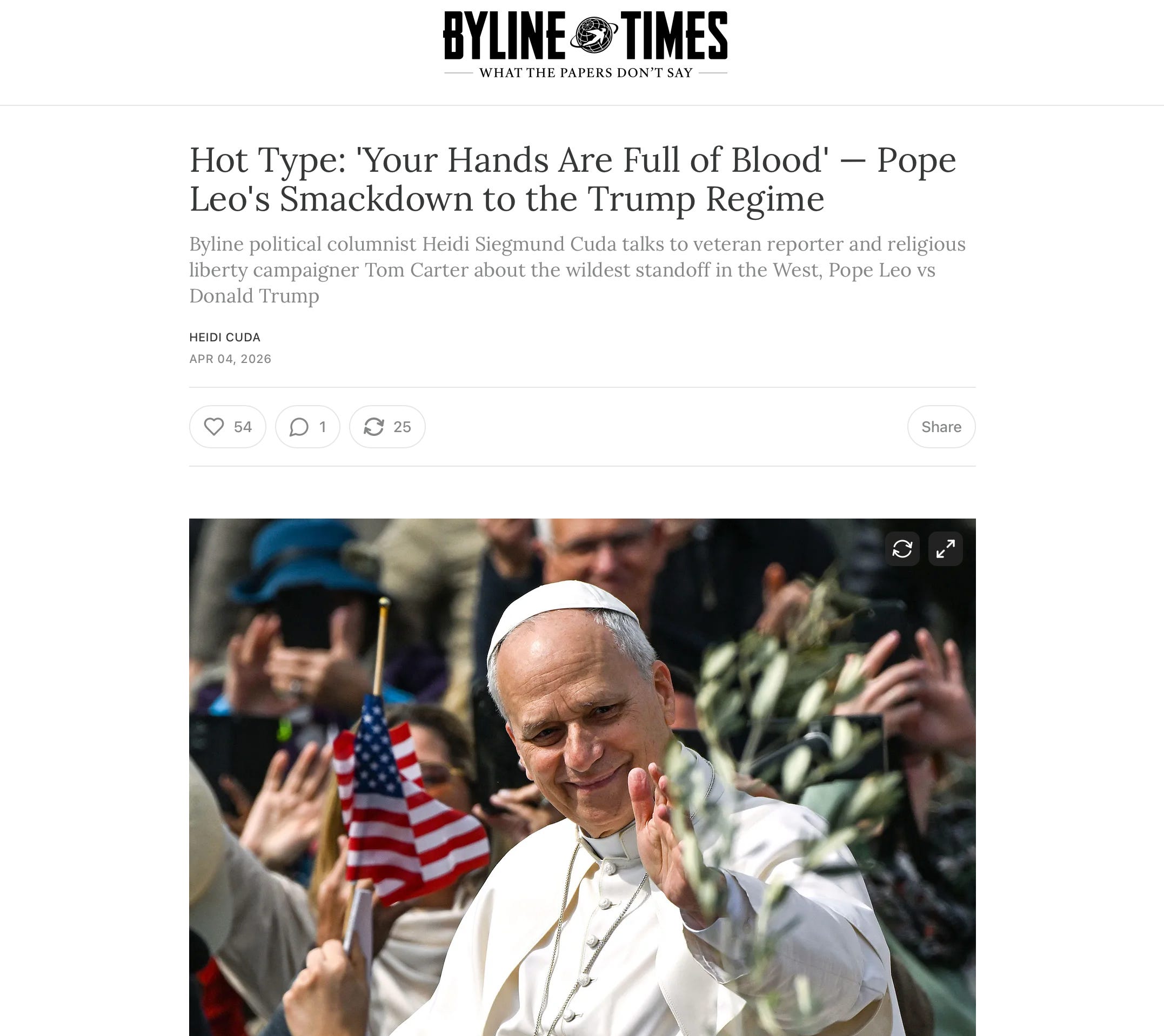This screenshot has width=1164, height=1036.
Task: Click the restack icon overlaid on the photo
Action: click(902, 549)
